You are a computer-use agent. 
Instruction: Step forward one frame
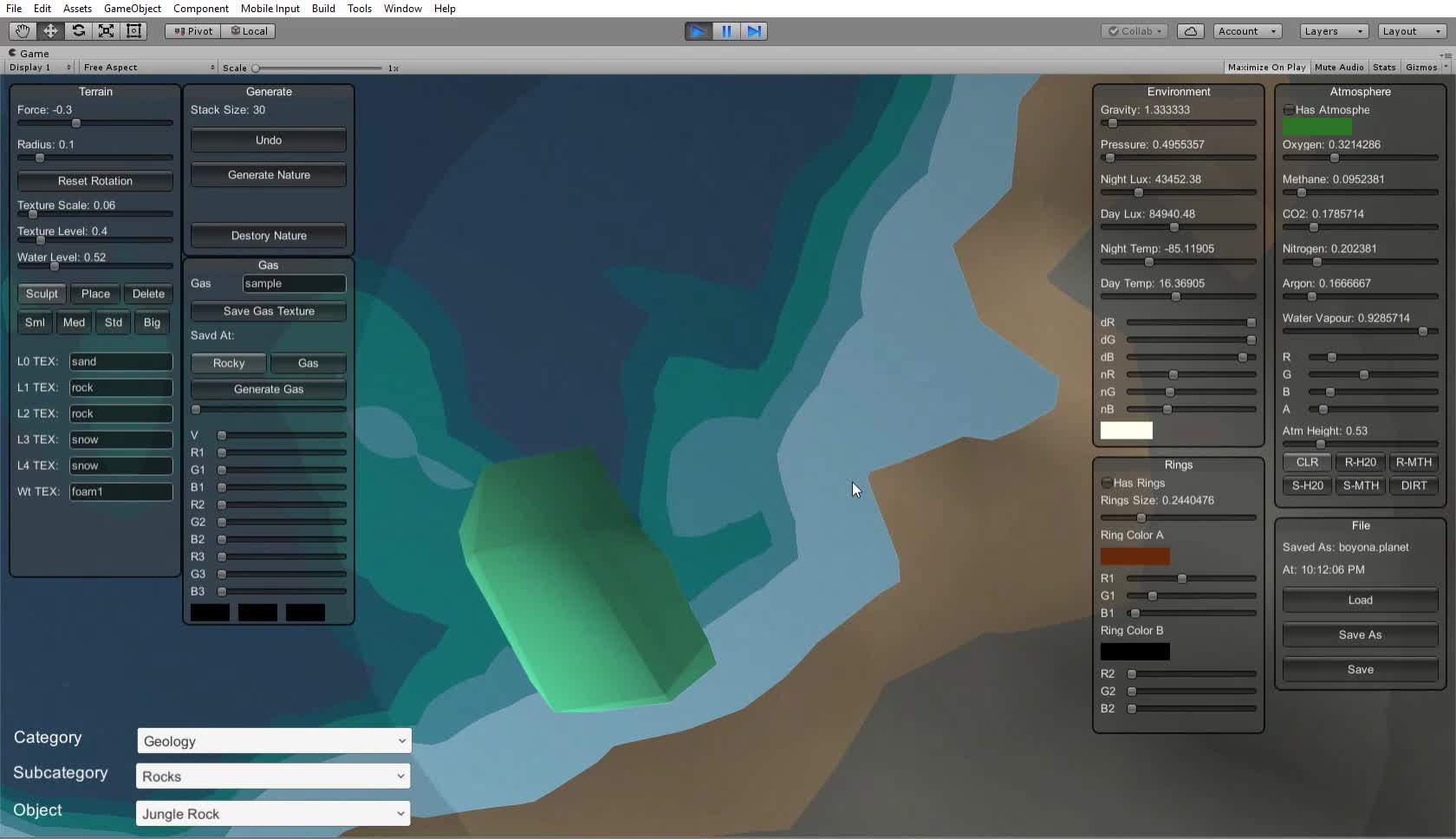(x=754, y=31)
